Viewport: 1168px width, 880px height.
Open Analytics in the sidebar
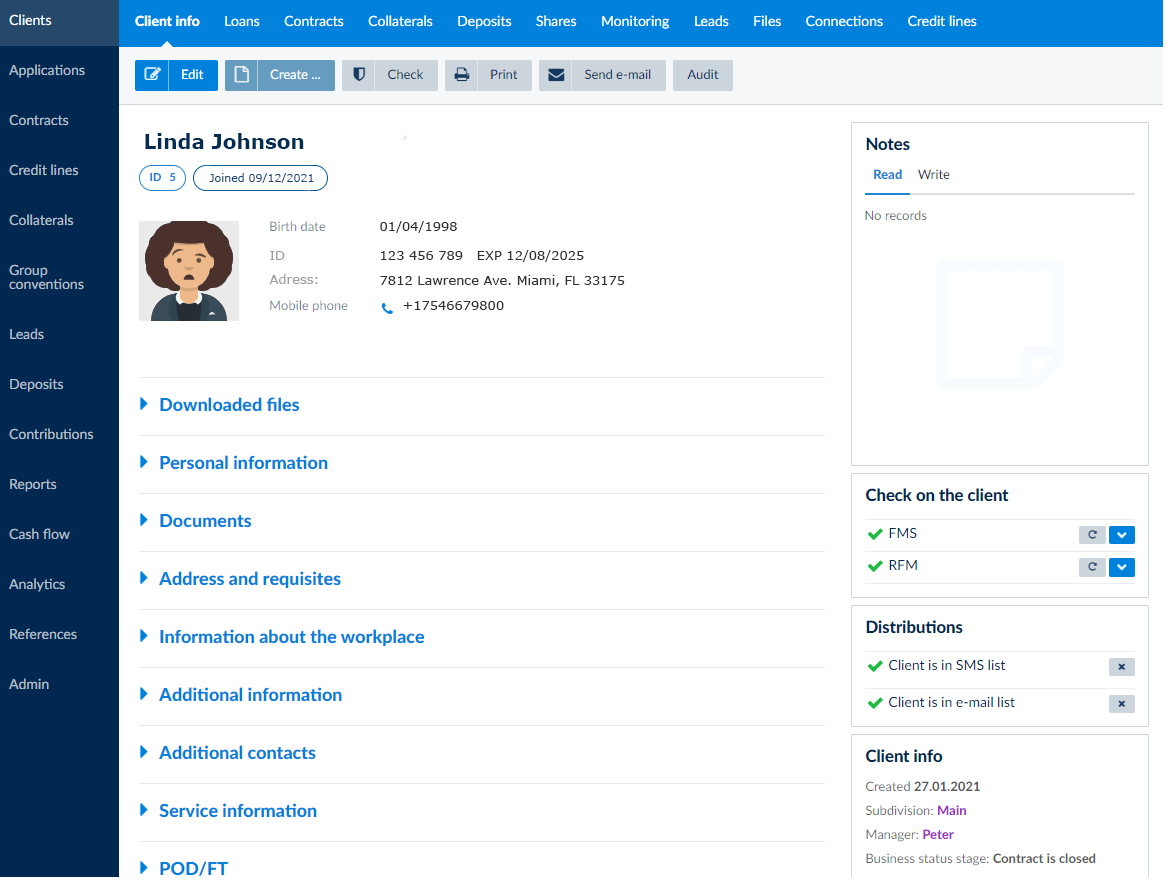coord(37,585)
